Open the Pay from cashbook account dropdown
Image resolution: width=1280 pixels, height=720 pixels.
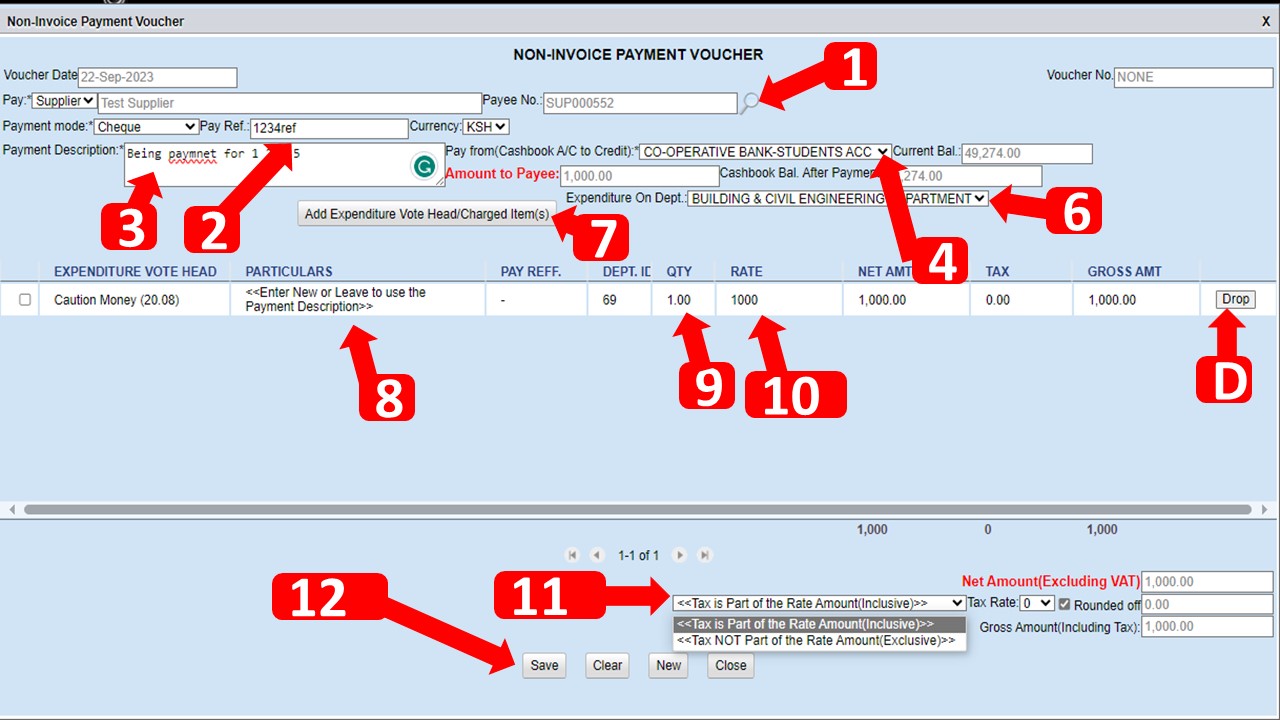(x=764, y=152)
